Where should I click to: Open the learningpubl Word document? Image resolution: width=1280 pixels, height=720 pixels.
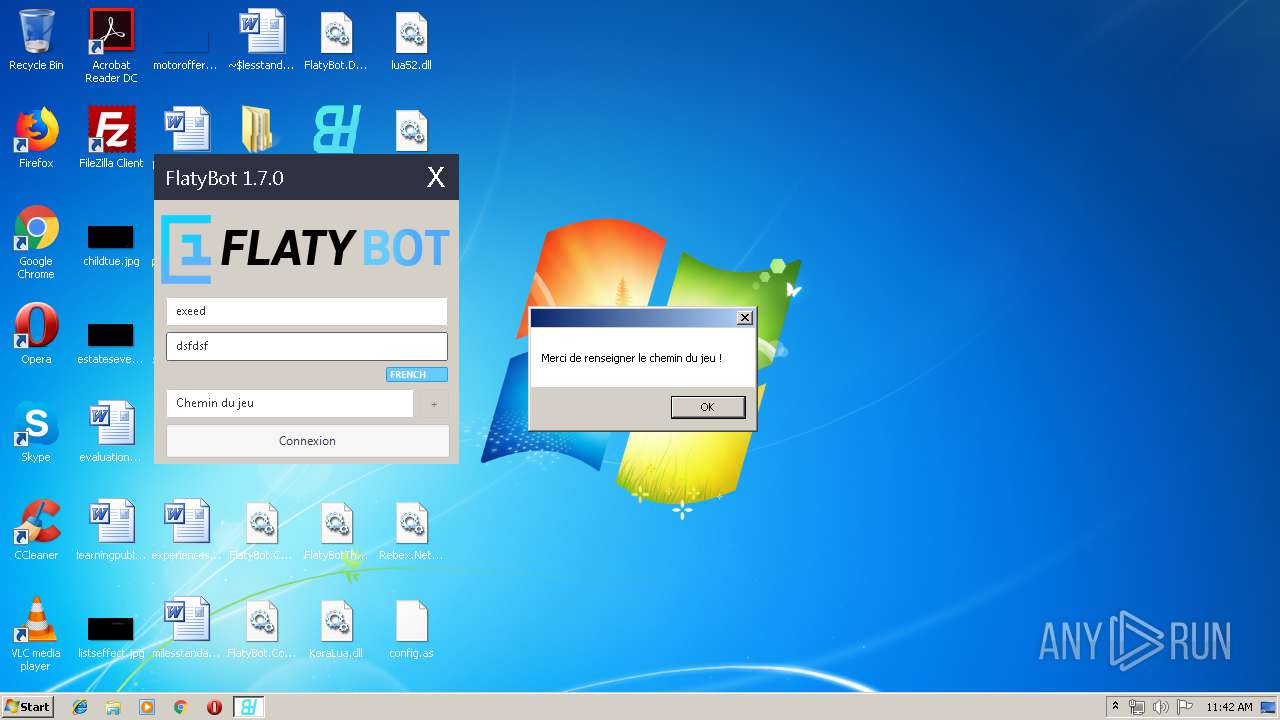(111, 530)
